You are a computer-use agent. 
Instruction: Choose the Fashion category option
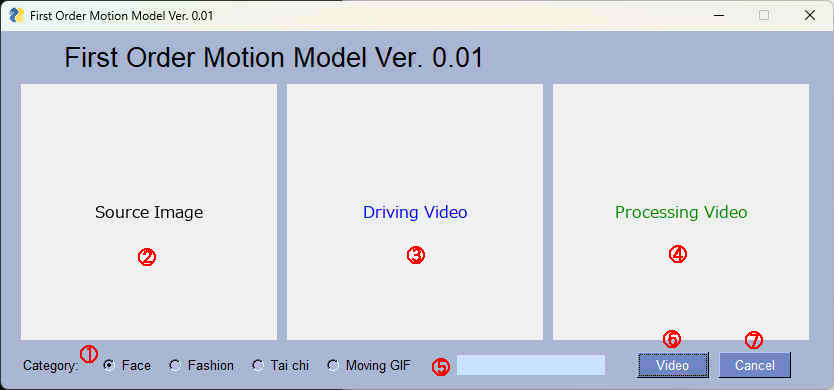(x=176, y=366)
